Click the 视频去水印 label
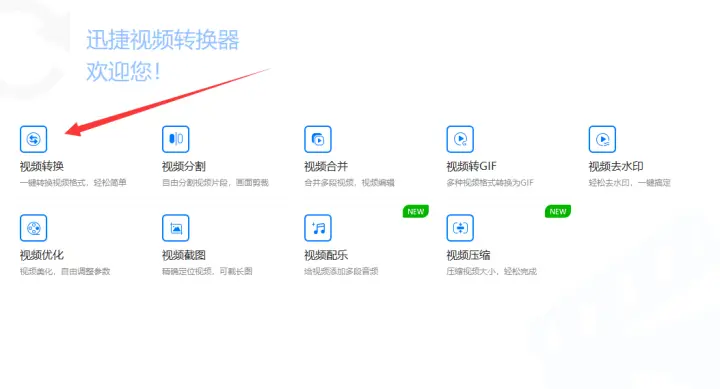The width and height of the screenshot is (720, 389). pos(616,166)
